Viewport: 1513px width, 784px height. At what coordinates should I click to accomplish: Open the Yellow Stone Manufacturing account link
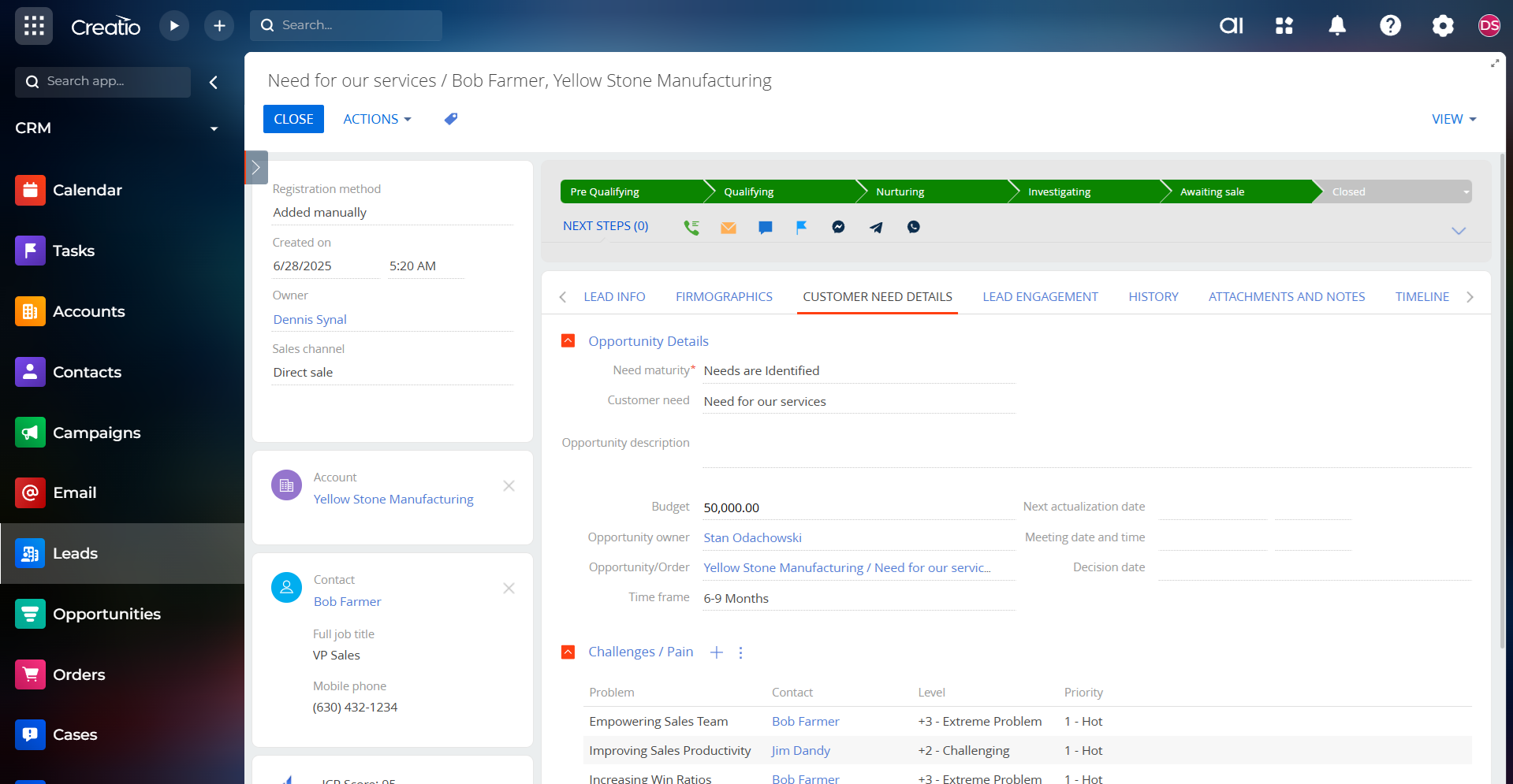tap(393, 499)
